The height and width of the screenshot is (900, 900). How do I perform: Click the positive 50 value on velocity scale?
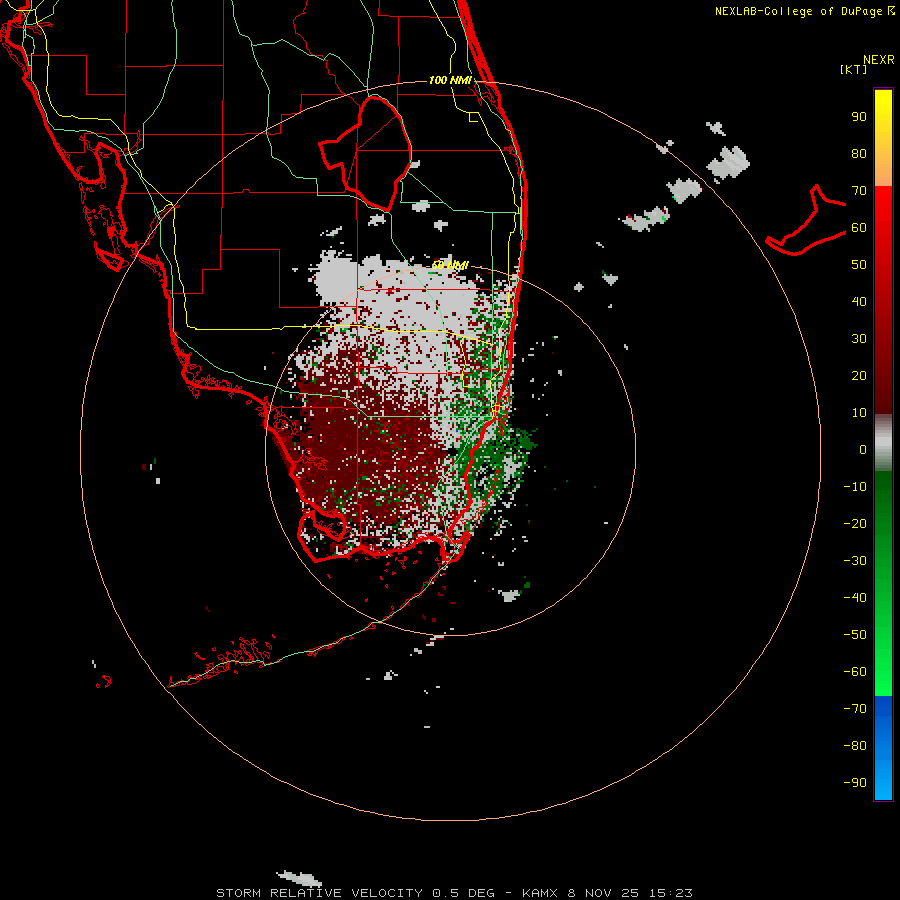(859, 265)
